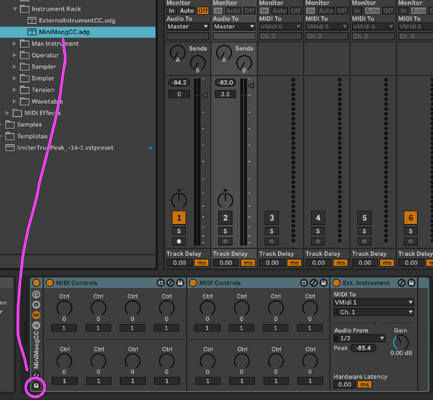Click track 2 Monitor In button

tap(218, 11)
